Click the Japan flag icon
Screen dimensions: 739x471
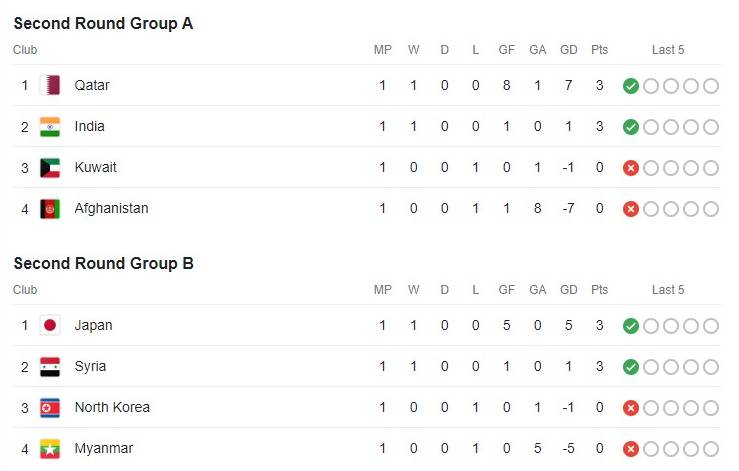pos(50,325)
